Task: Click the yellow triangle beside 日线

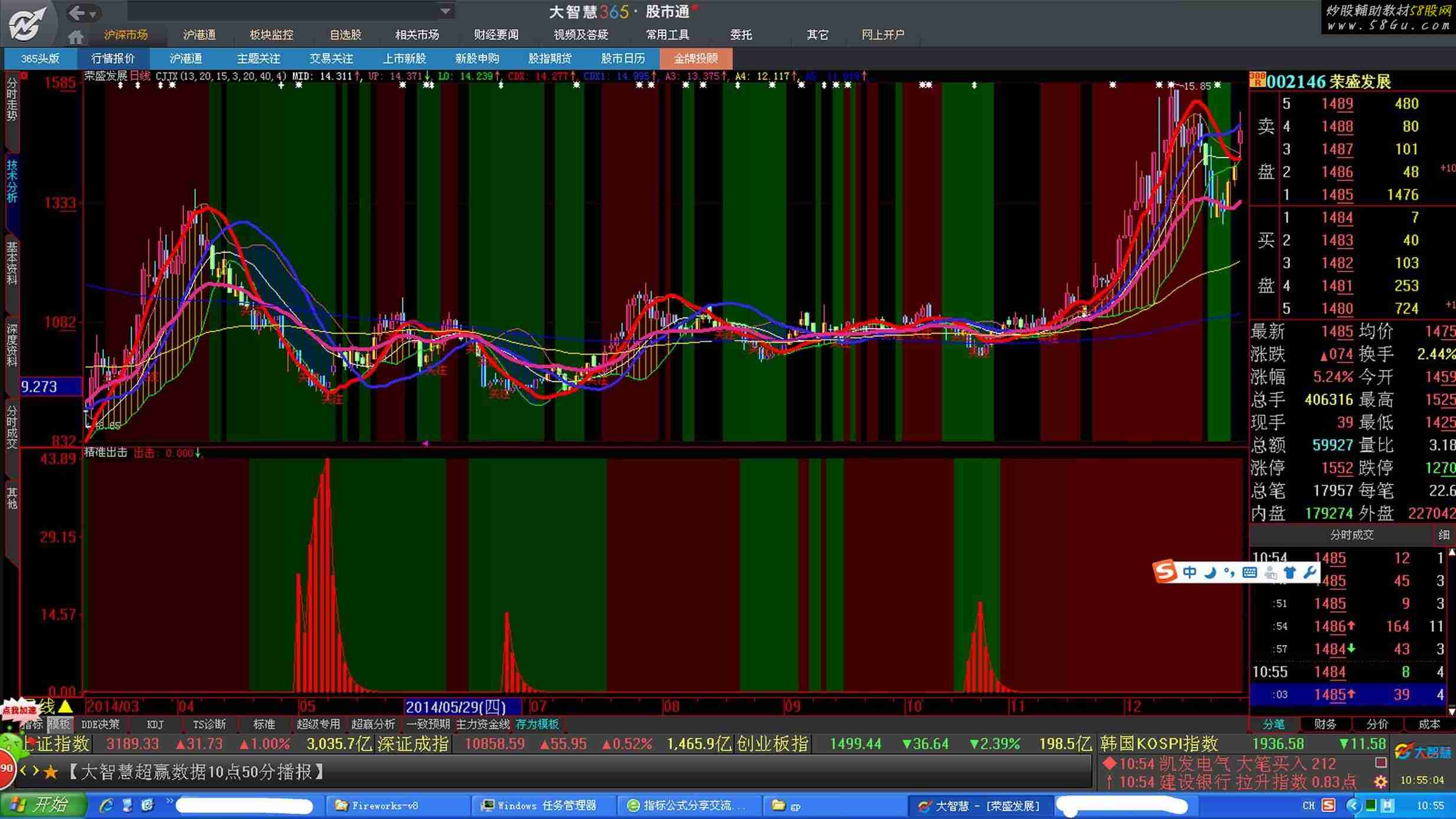Action: coord(66,706)
